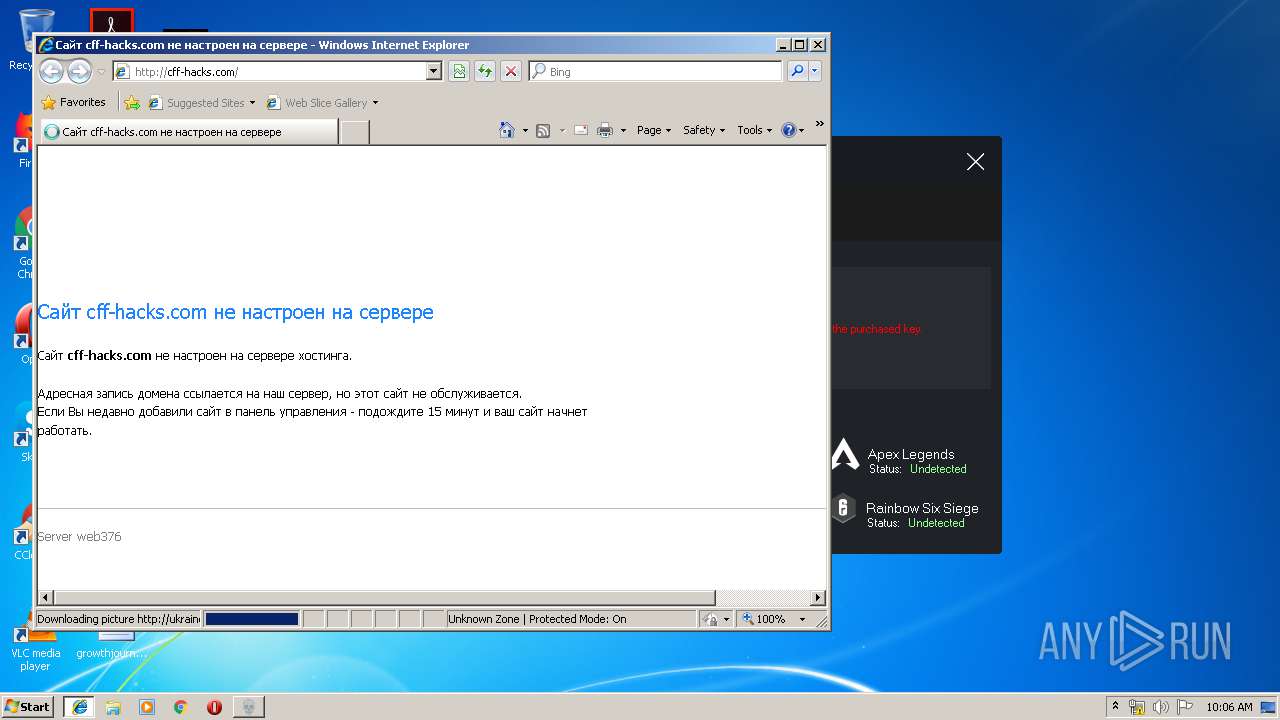Go forward with the IE Forward arrow

coord(79,71)
